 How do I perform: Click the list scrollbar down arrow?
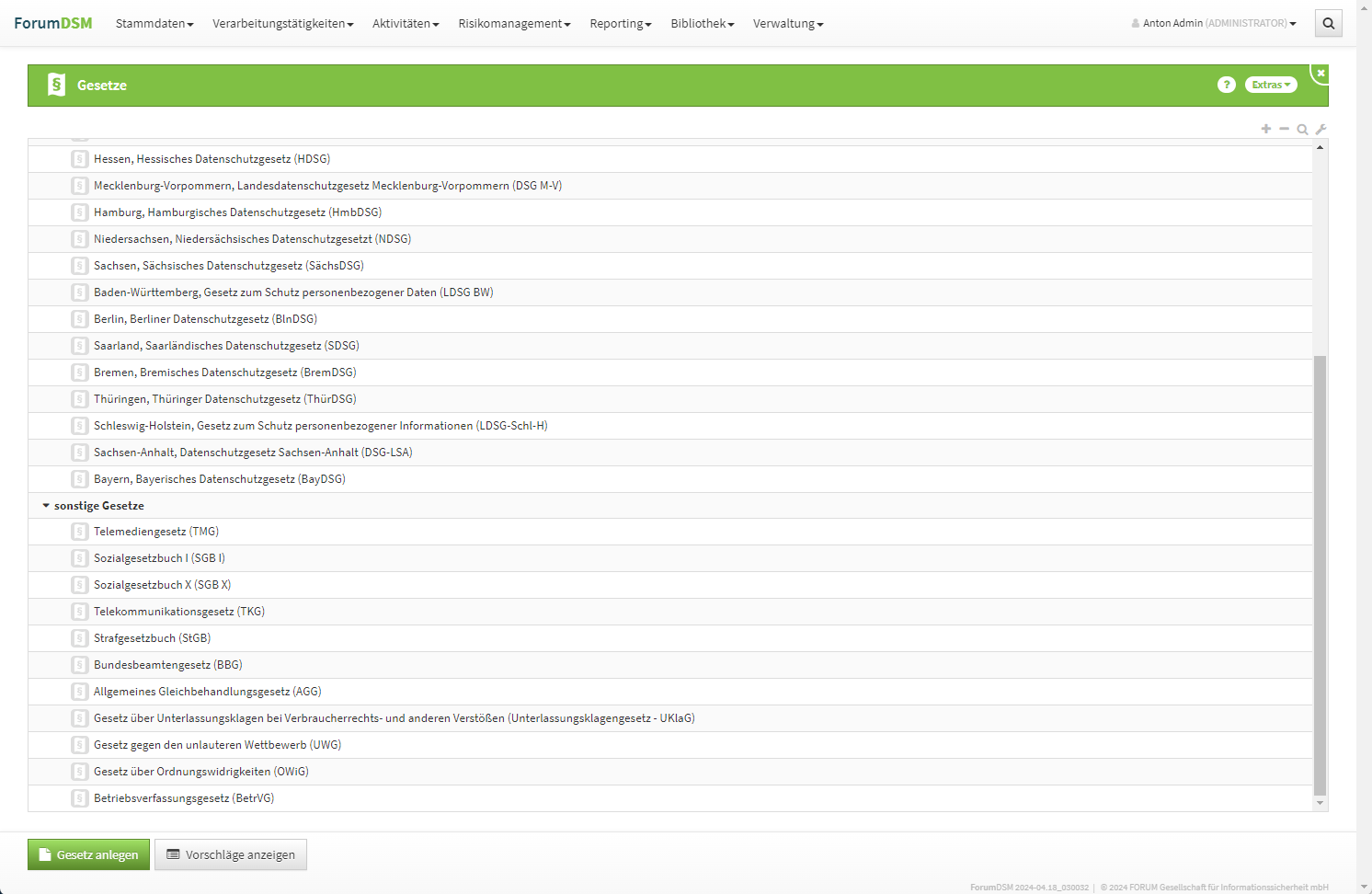pos(1320,803)
